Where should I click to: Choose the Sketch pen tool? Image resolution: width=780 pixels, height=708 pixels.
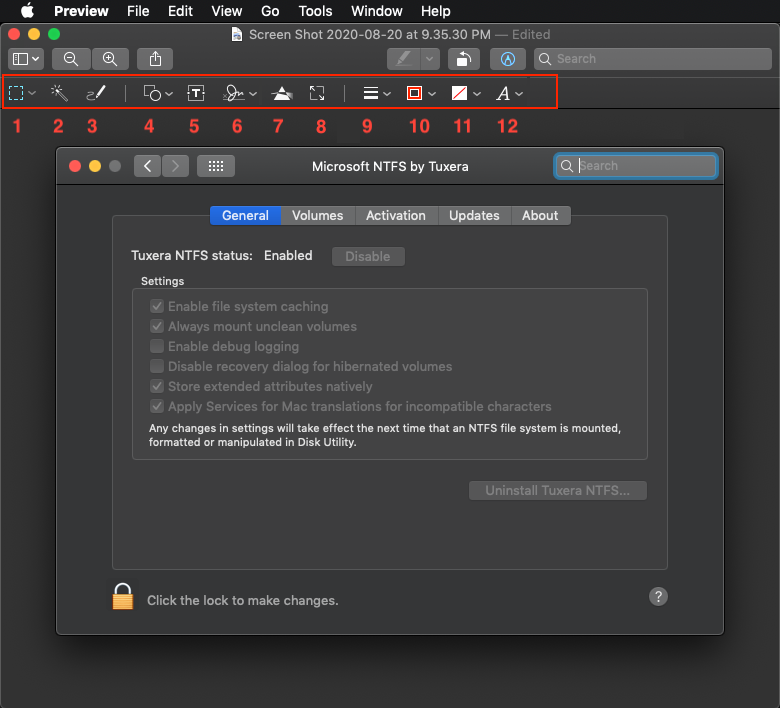click(95, 93)
